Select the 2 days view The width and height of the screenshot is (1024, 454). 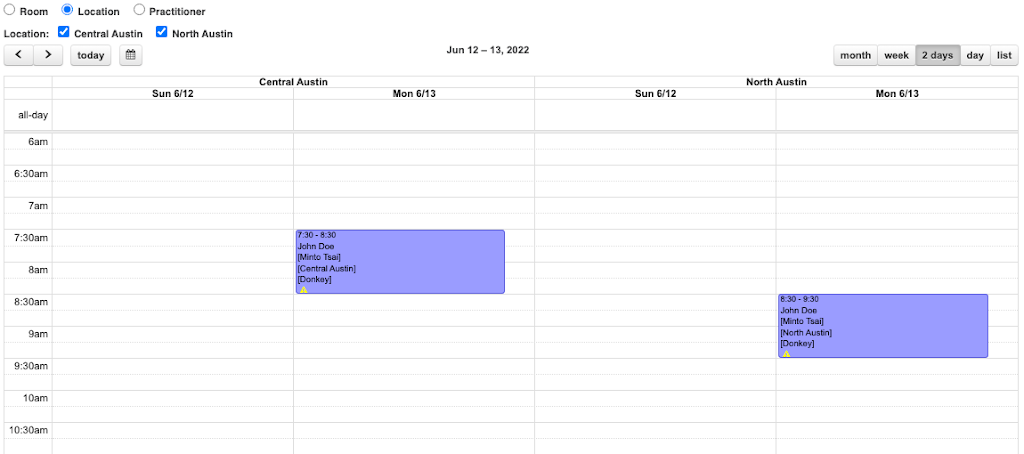[x=937, y=55]
